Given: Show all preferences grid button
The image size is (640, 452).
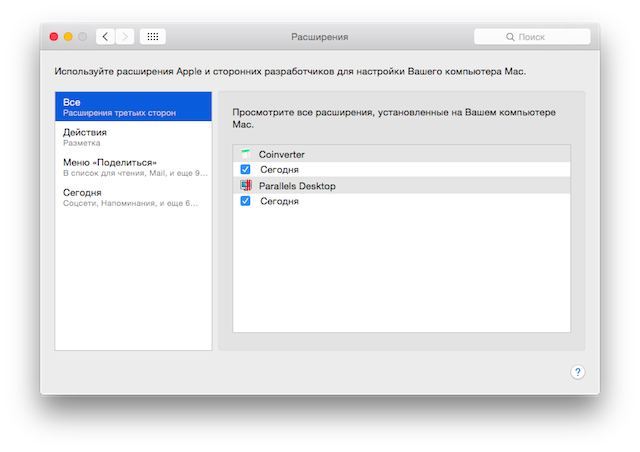Looking at the screenshot, I should click(153, 37).
